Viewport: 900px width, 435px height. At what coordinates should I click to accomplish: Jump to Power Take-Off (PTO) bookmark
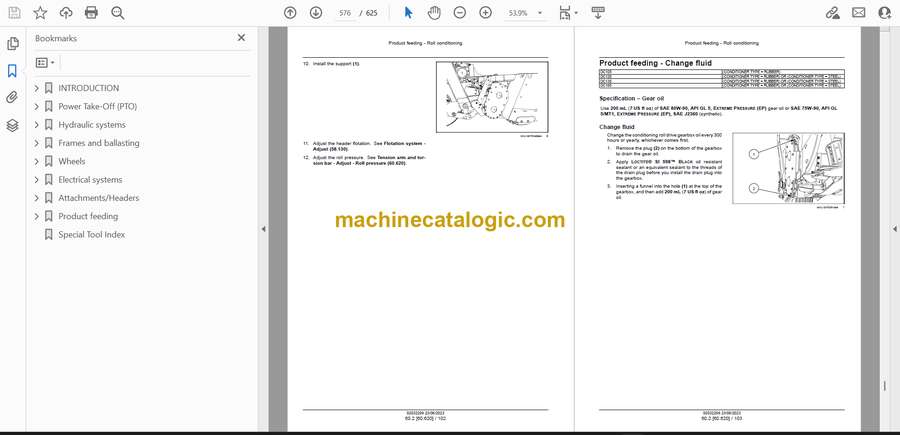(x=98, y=107)
